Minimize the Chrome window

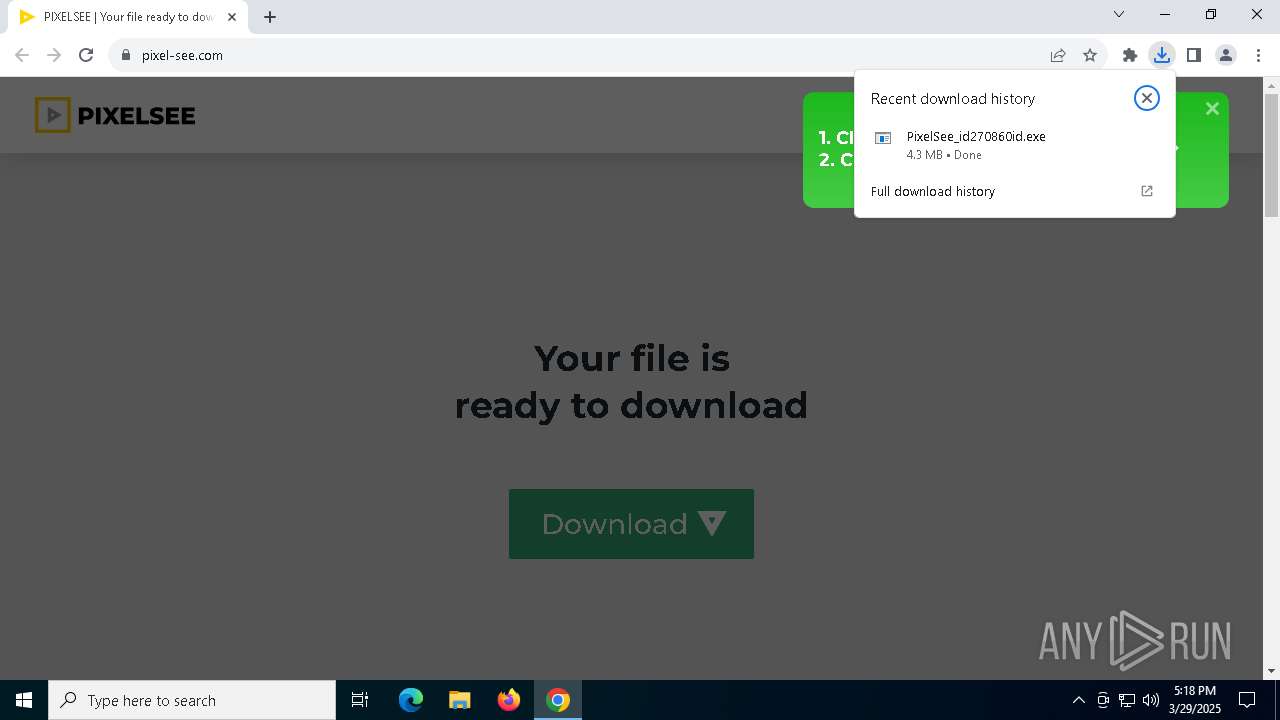1165,14
